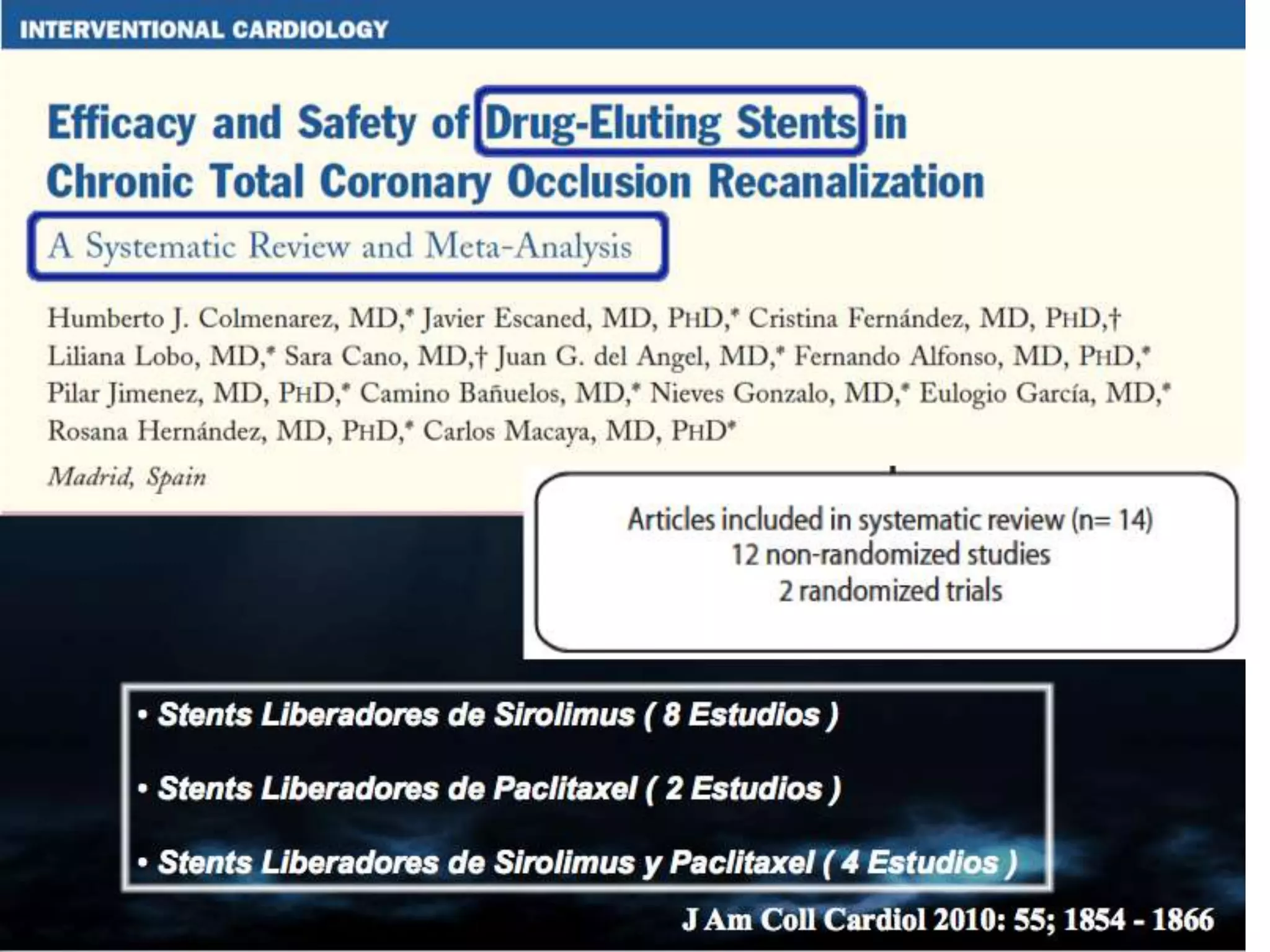Click citation 'J Am Coll Cardiol 2010: 55; 1854 - 1866'
Screen dimensions: 1270x952
948,919
